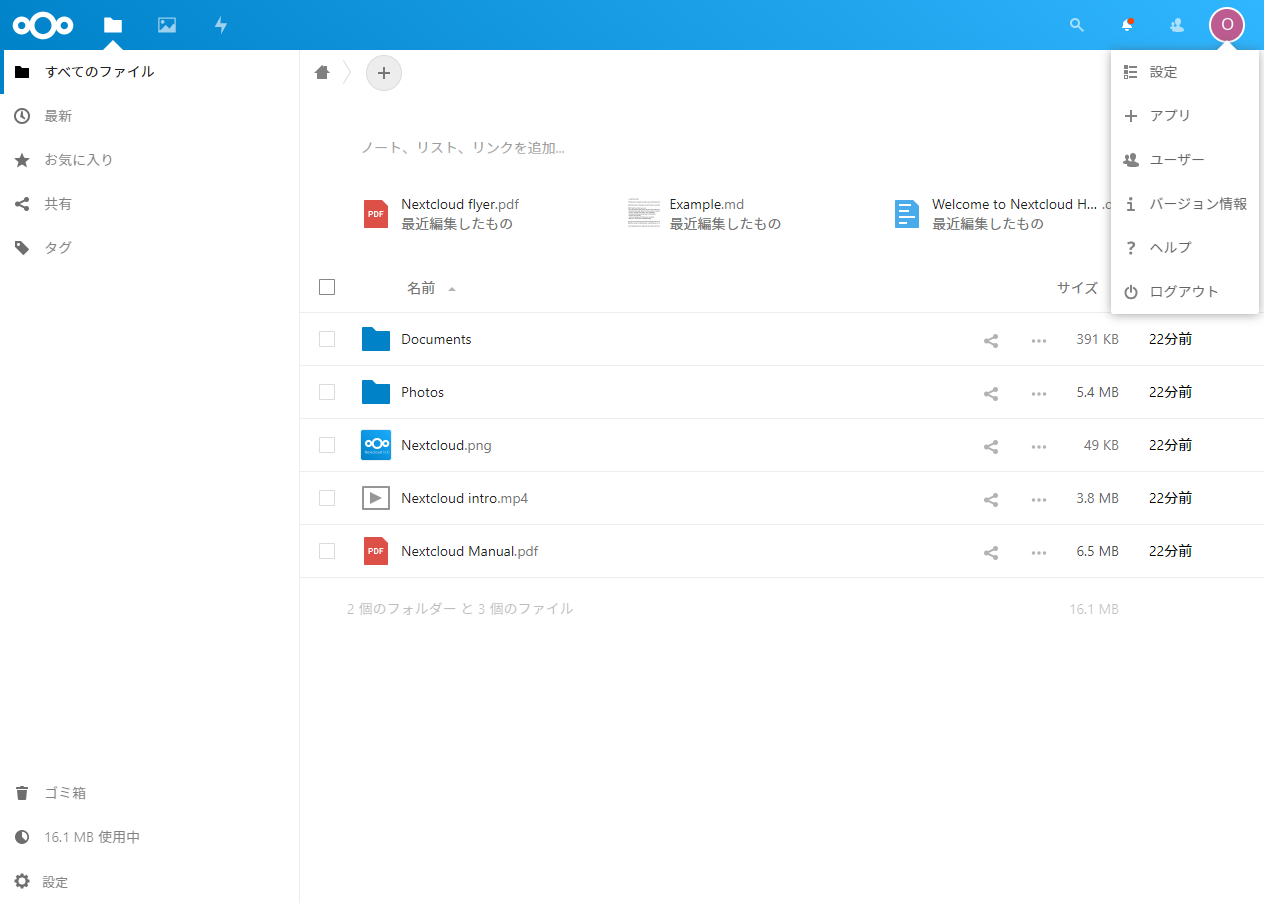Image resolution: width=1264 pixels, height=903 pixels.
Task: Go to the home folder breadcrumb icon
Action: [x=322, y=72]
